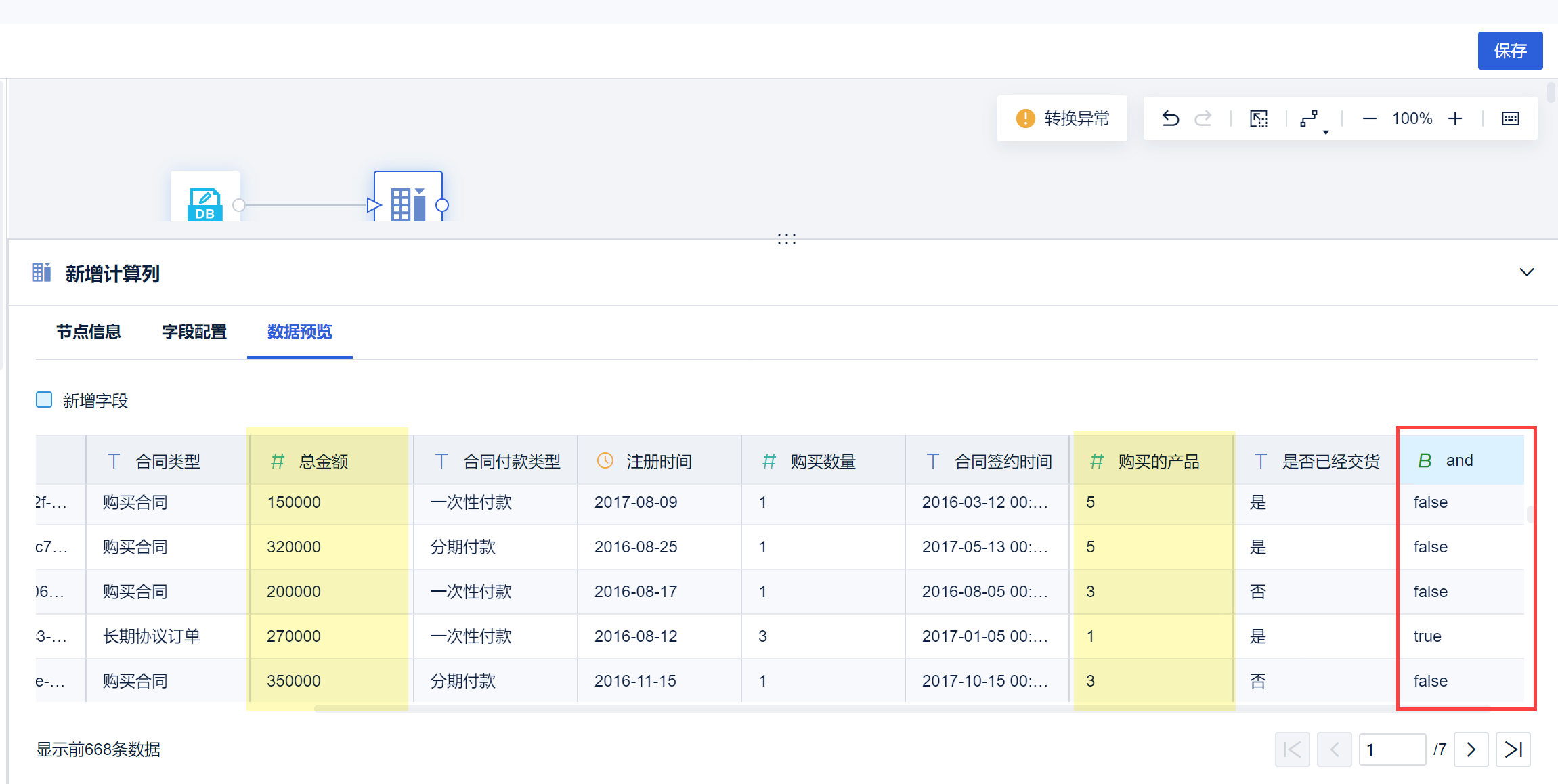Click the redo arrow icon
Screen dimensions: 1558x784
1203,118
